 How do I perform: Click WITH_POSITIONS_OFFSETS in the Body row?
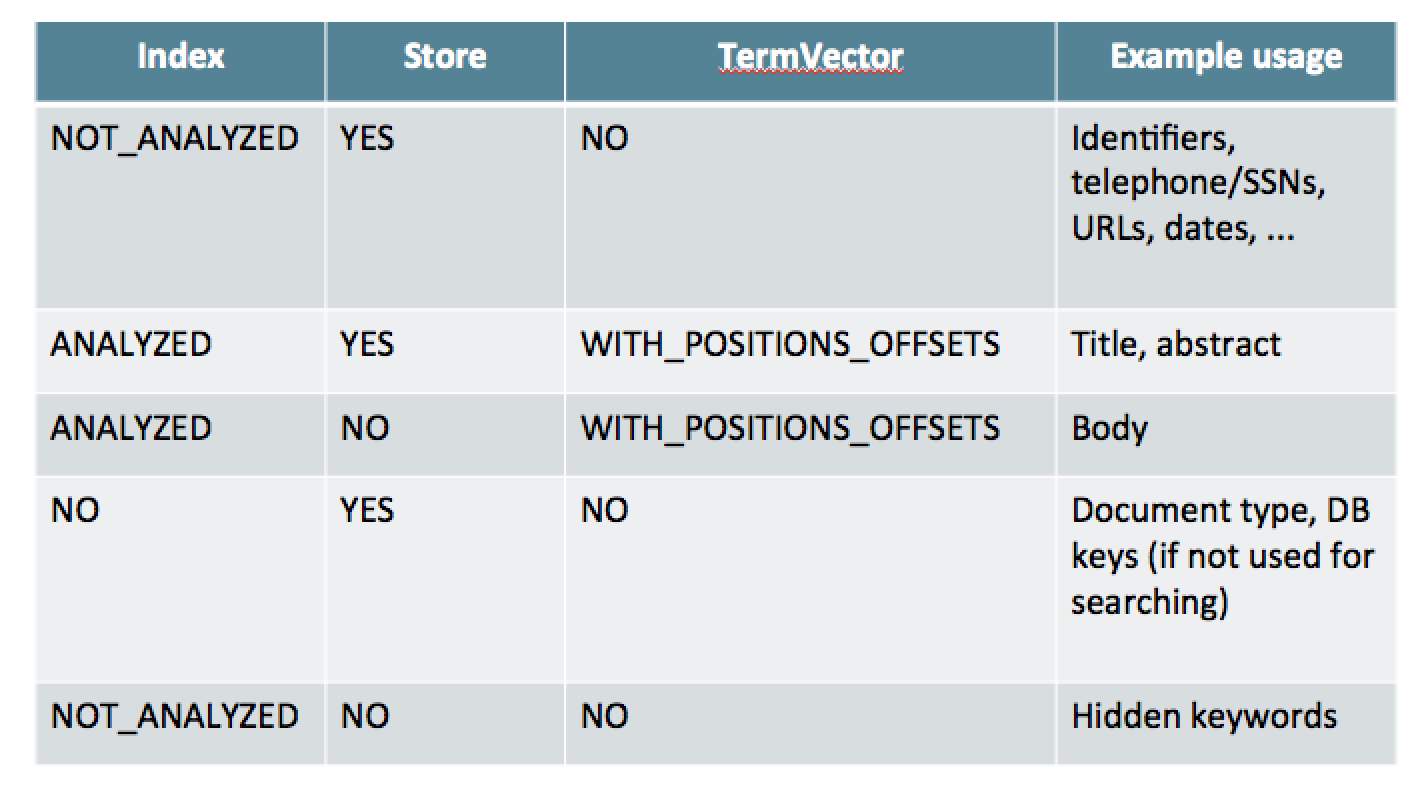tap(790, 428)
